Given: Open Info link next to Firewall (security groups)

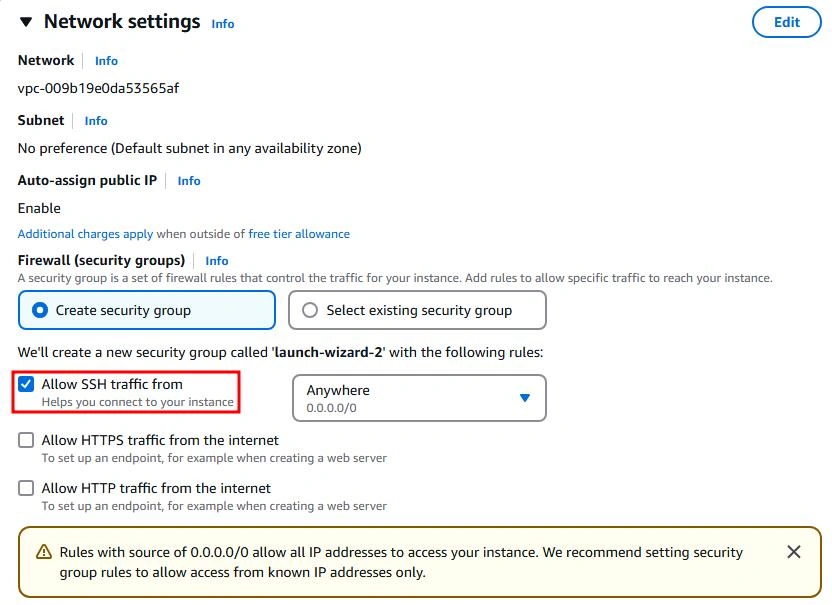Looking at the screenshot, I should tap(217, 261).
